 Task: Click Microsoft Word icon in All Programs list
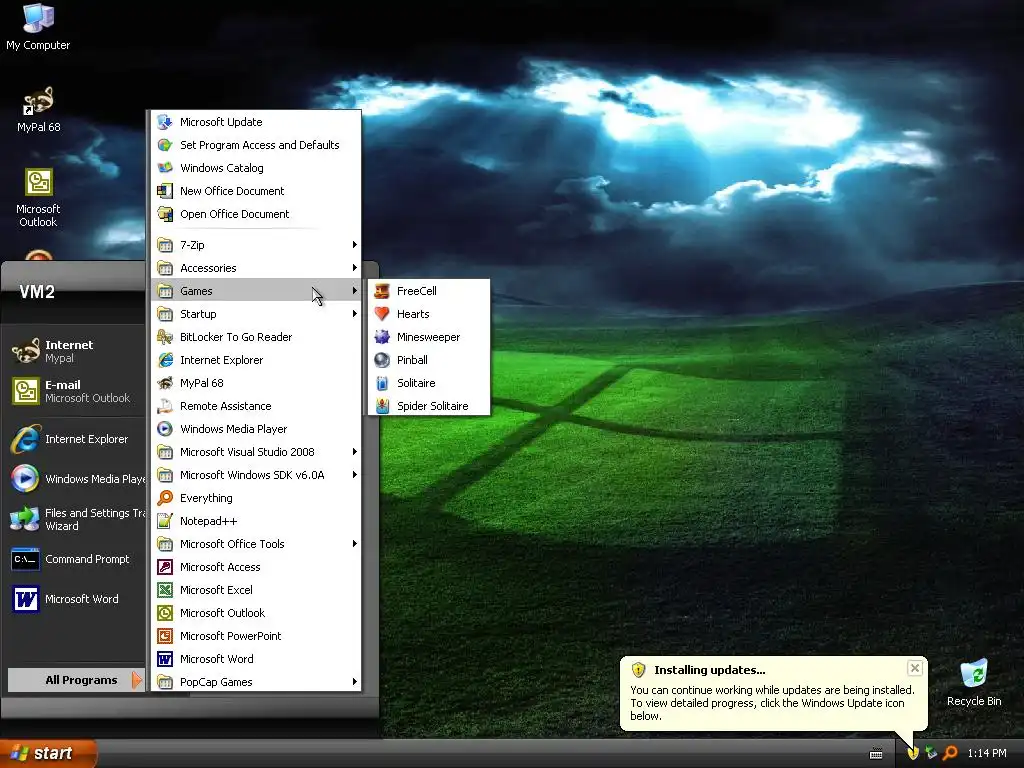(165, 659)
